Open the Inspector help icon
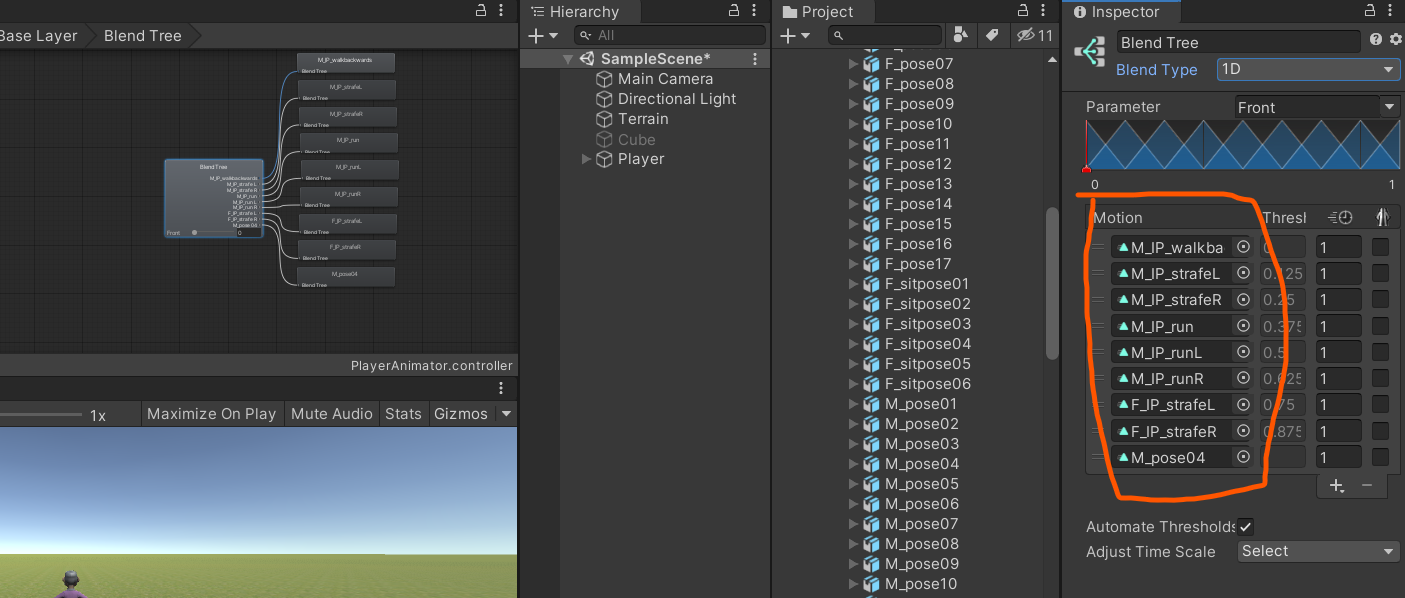 pyautogui.click(x=1376, y=40)
